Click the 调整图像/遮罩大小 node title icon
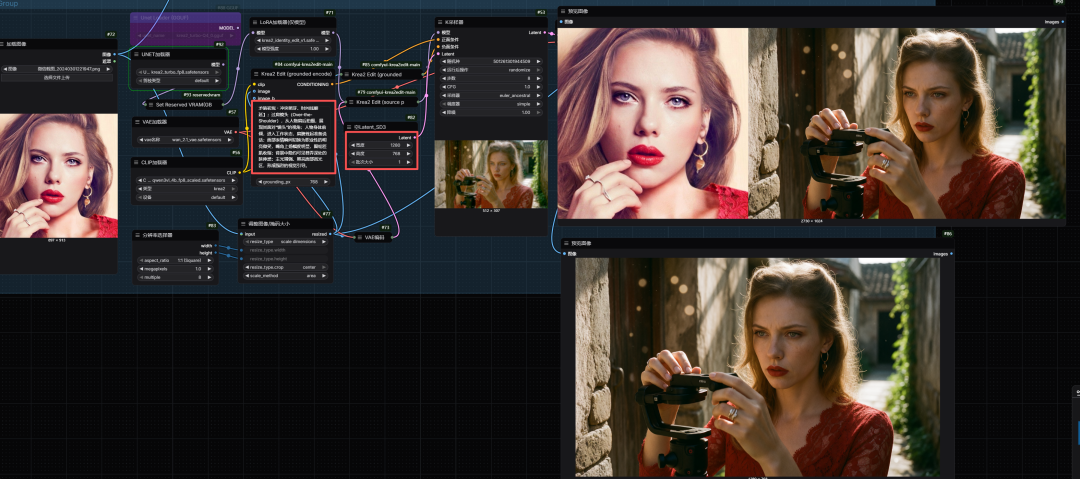This screenshot has width=1080, height=479. (x=243, y=223)
